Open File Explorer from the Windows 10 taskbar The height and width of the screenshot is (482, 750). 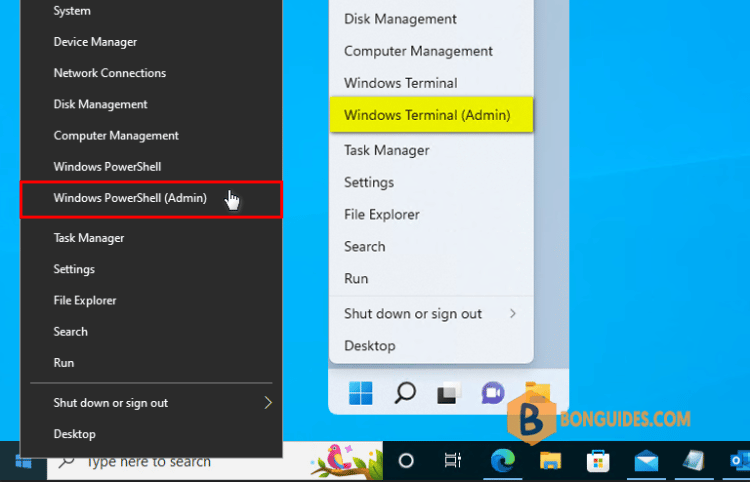(x=550, y=461)
